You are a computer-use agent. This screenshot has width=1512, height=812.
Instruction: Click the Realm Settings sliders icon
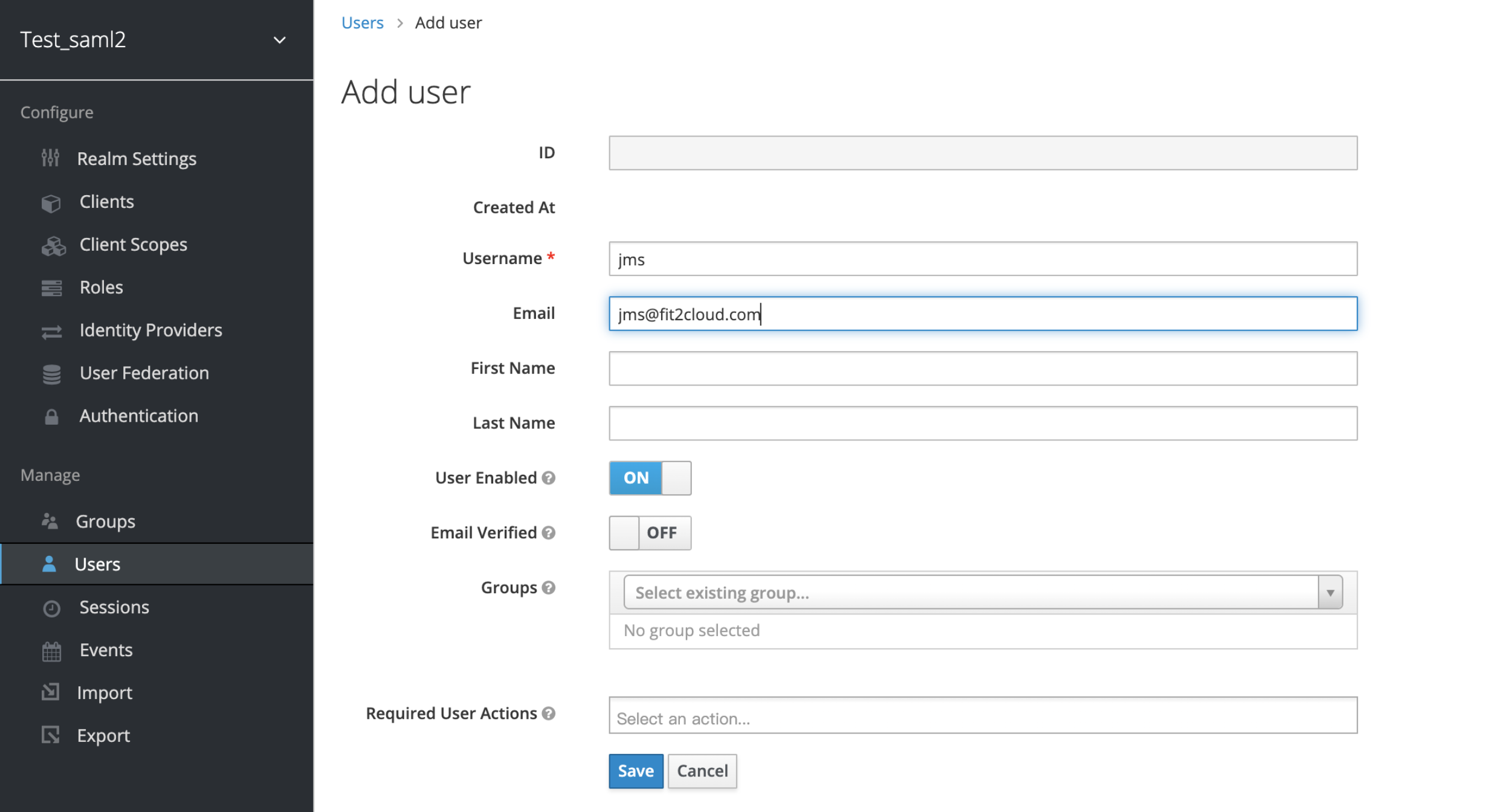click(51, 158)
